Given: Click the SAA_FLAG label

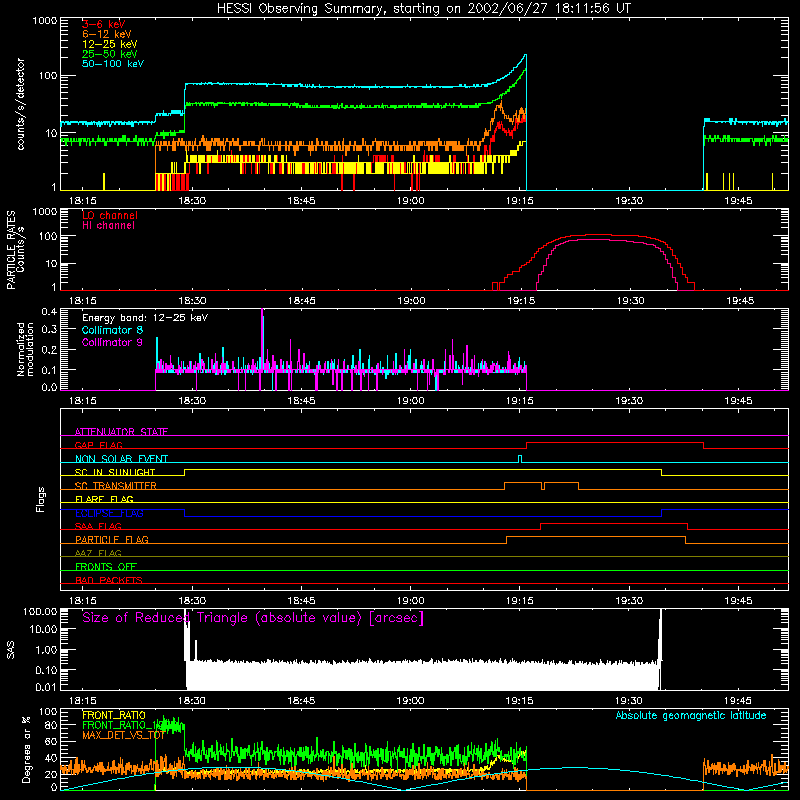Looking at the screenshot, I should [x=98, y=526].
